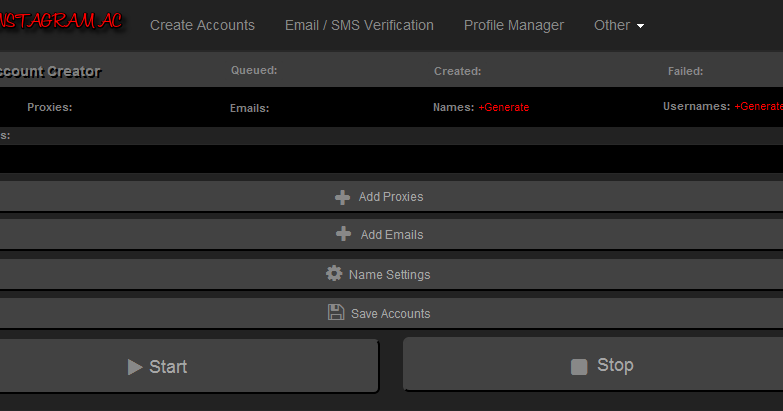The image size is (783, 411).
Task: Click the gear icon for Name Settings
Action: coord(334,273)
